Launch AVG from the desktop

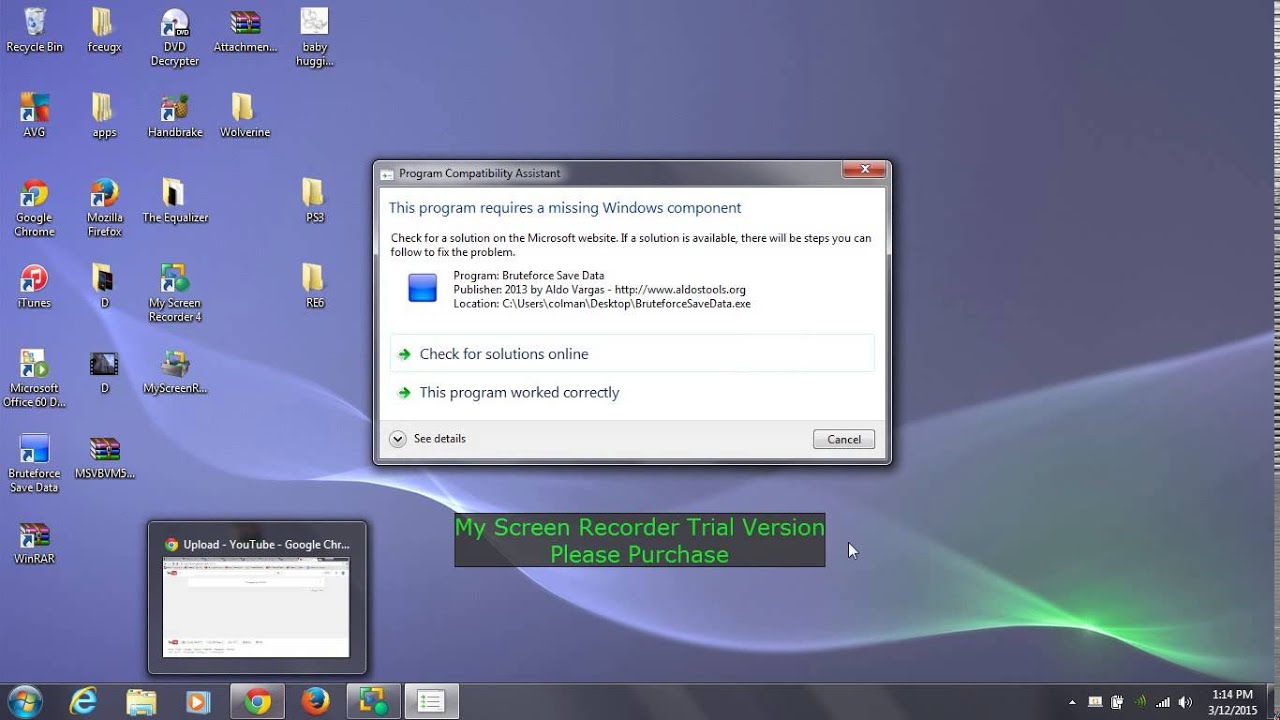click(34, 115)
